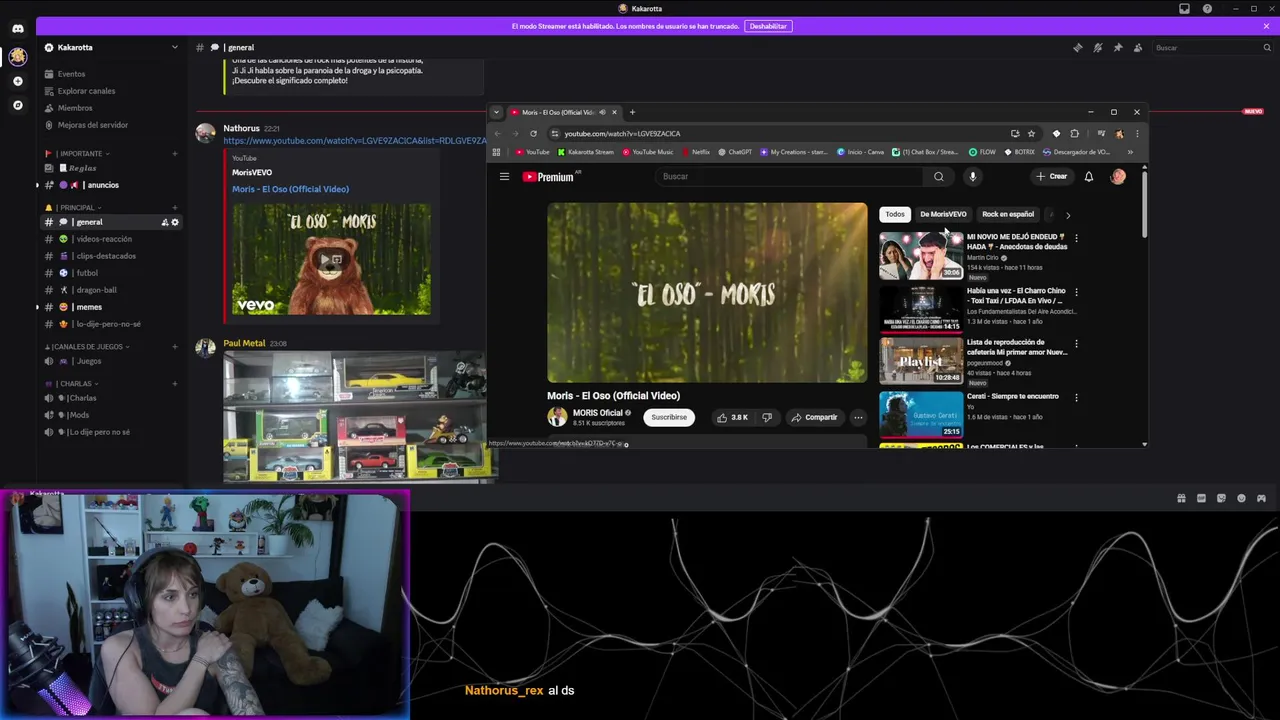Subscribe to MORIS Oficial with Suscribirse
The width and height of the screenshot is (1280, 720).
pyautogui.click(x=669, y=417)
